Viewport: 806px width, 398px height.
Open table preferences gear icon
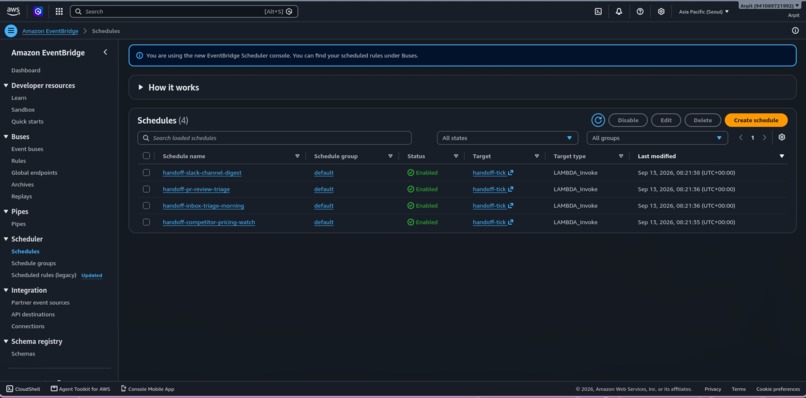tap(782, 137)
